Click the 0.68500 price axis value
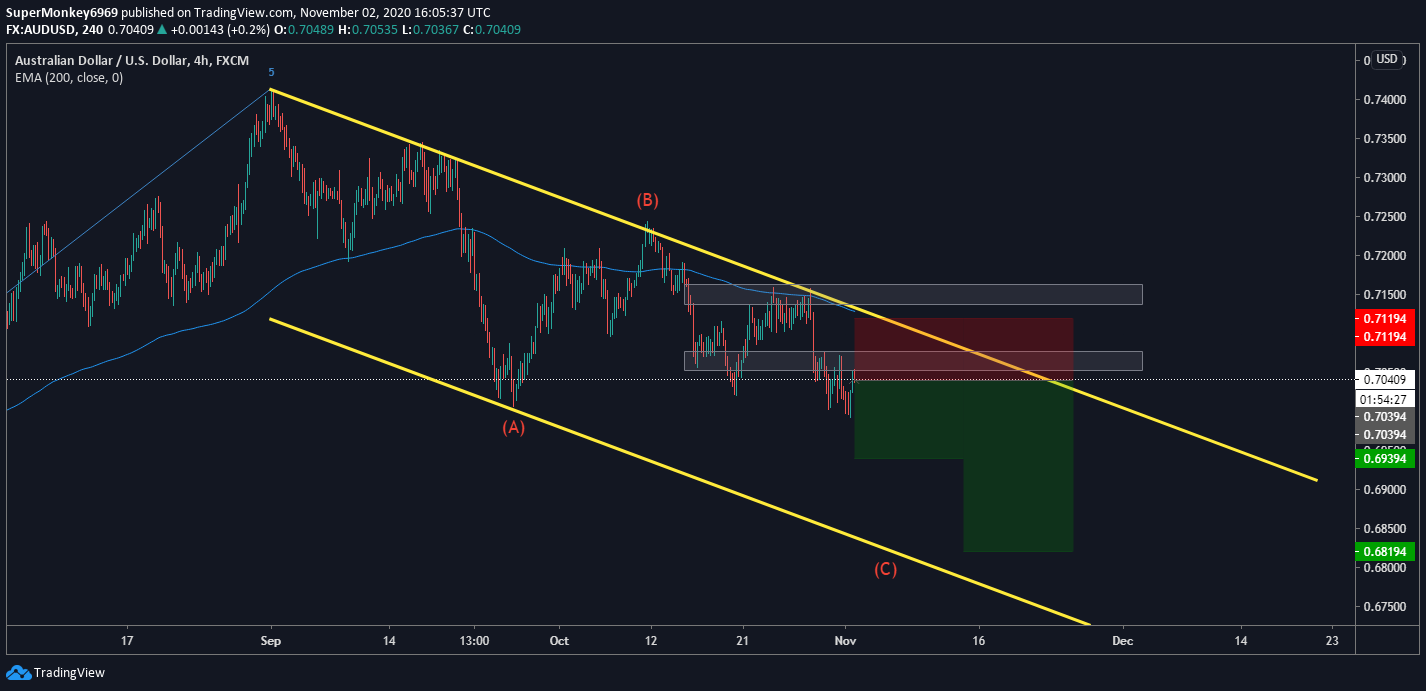This screenshot has height=691, width=1426. tap(1386, 528)
